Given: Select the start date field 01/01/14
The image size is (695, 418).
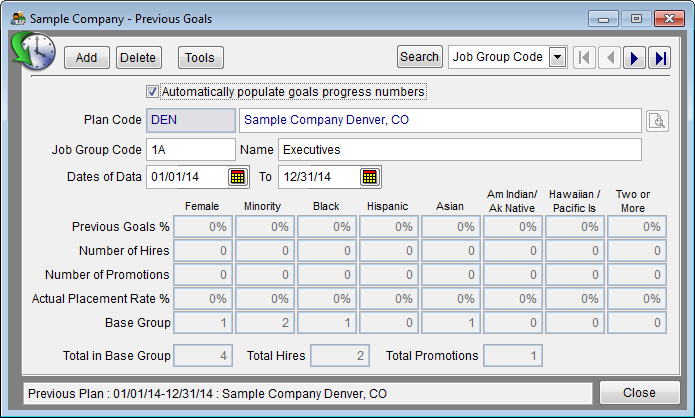Looking at the screenshot, I should (x=186, y=177).
